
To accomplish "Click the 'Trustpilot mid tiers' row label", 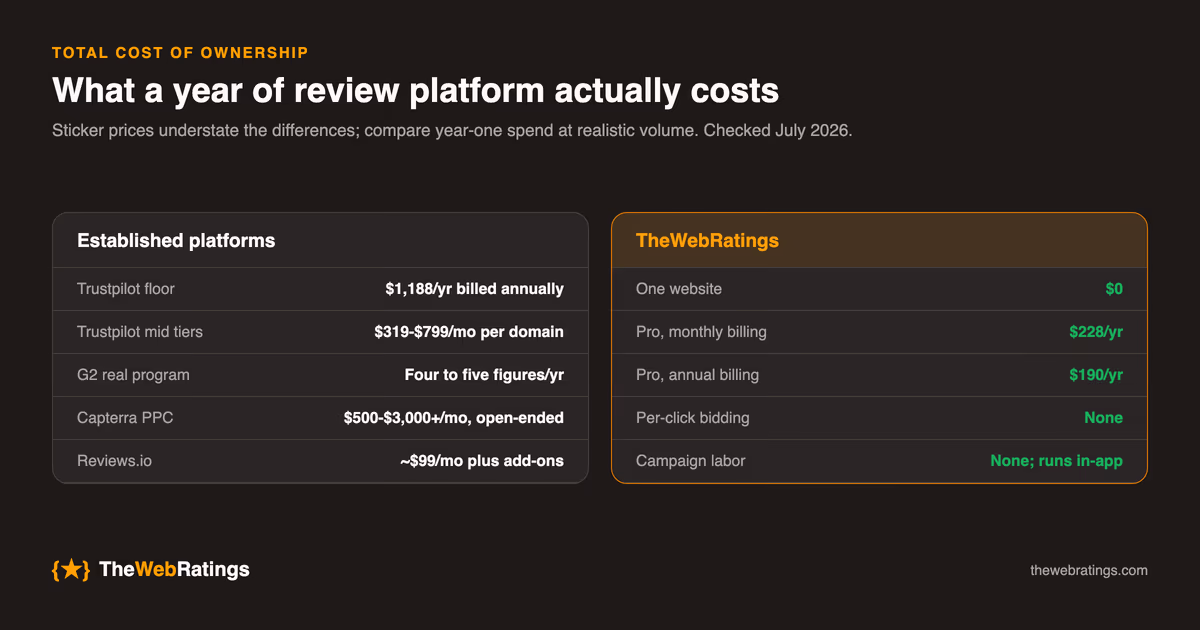I will point(140,332).
